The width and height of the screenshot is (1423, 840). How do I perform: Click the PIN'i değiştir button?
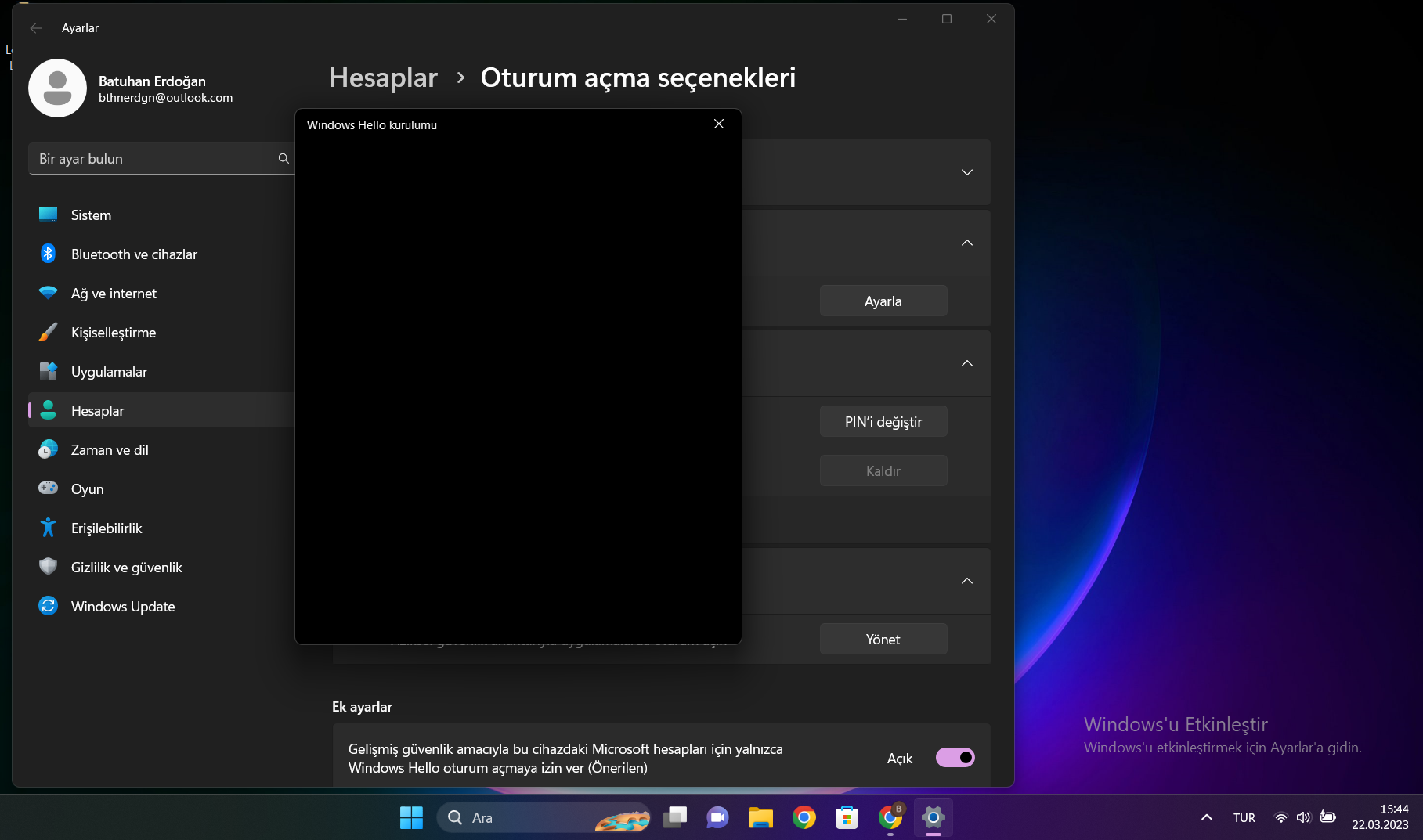click(883, 421)
